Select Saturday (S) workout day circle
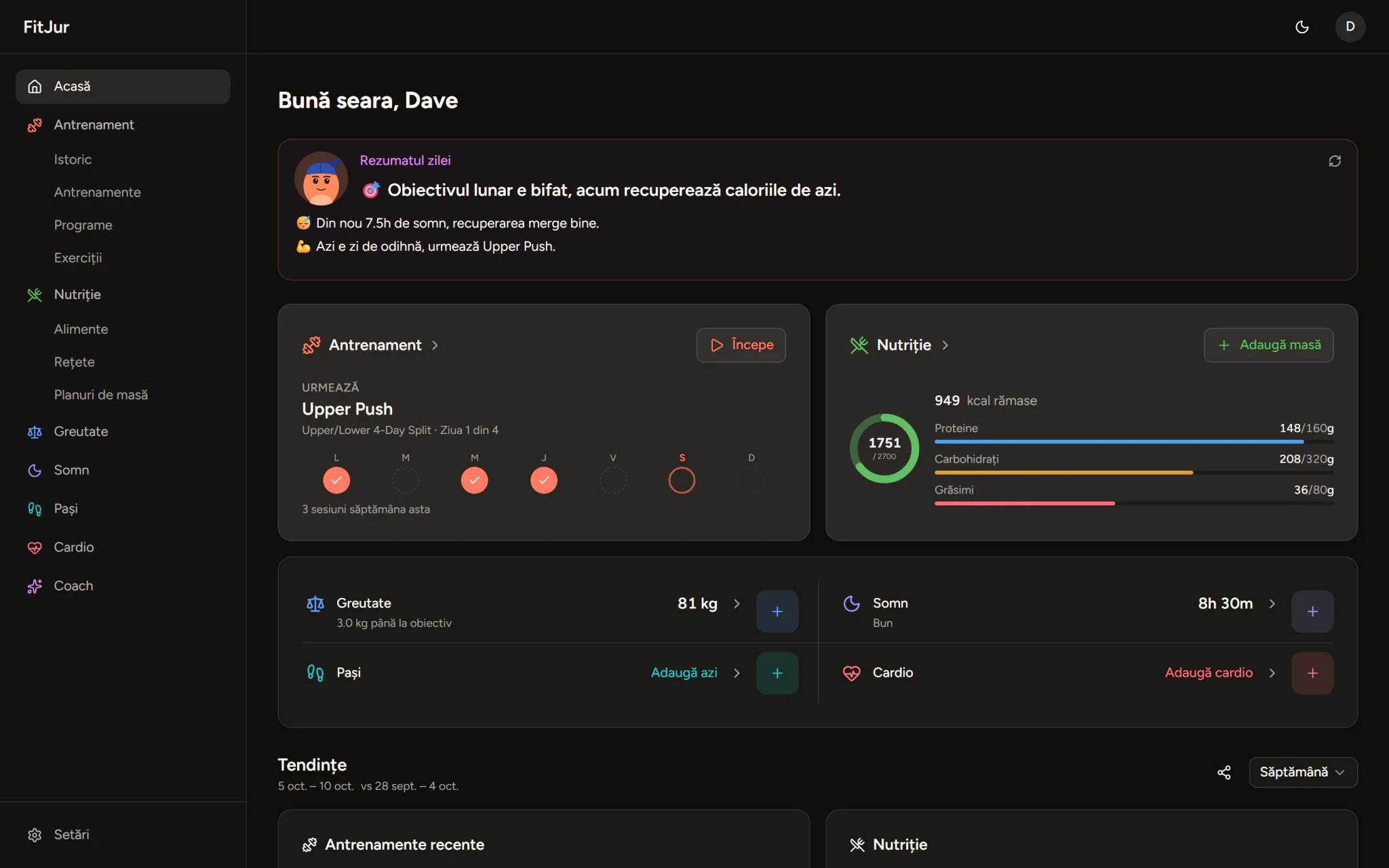 [x=682, y=480]
